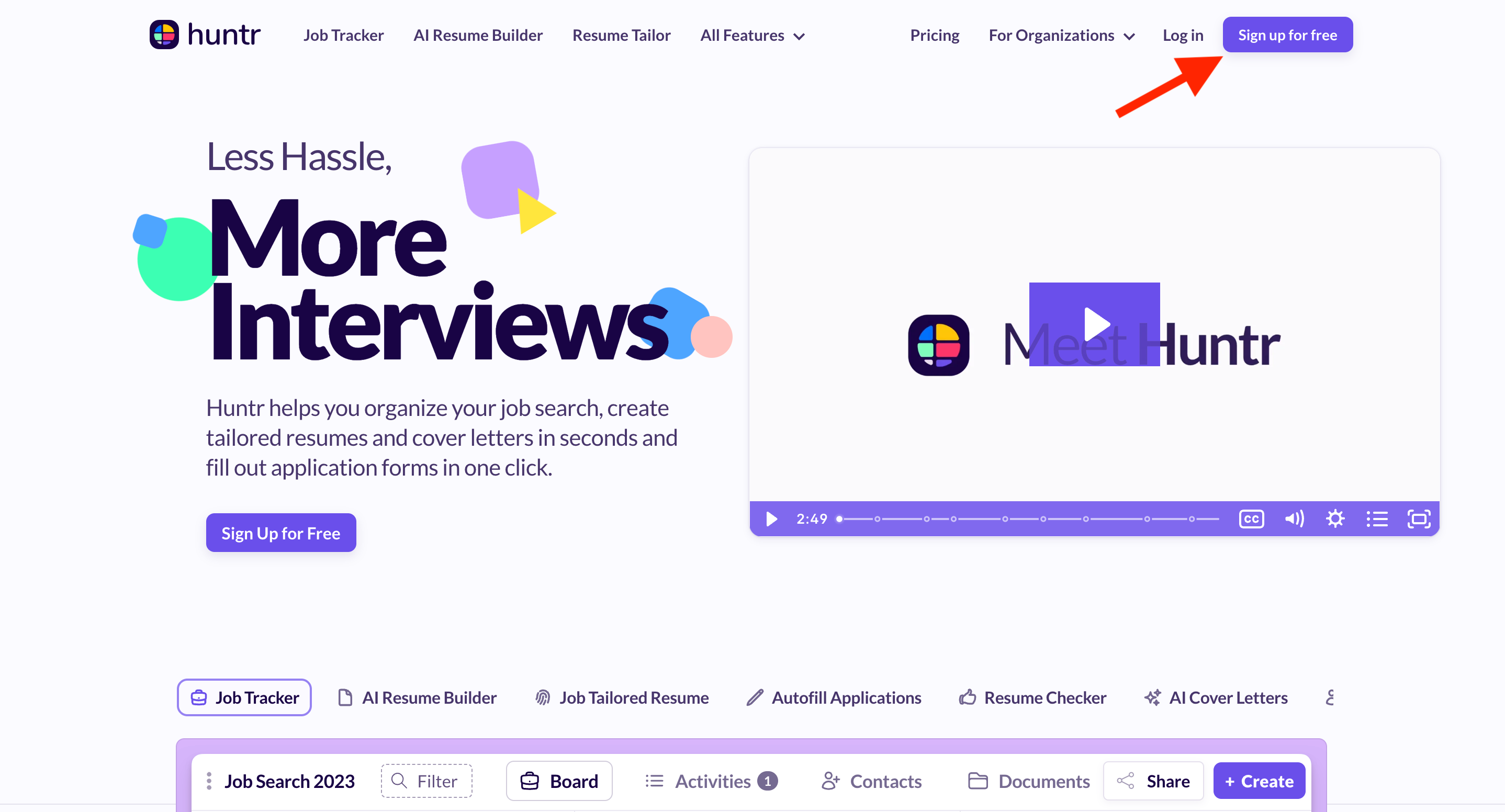Open video chapters list icon
This screenshot has width=1505, height=812.
[1376, 518]
